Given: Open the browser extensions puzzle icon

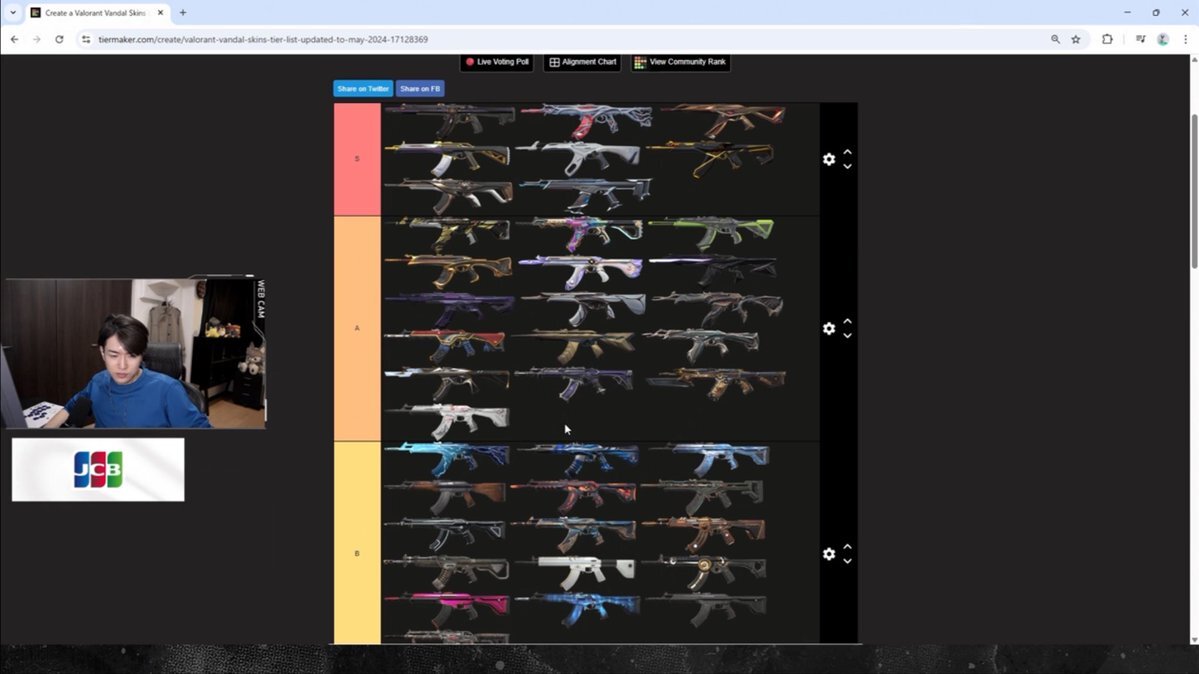Looking at the screenshot, I should click(x=1107, y=39).
